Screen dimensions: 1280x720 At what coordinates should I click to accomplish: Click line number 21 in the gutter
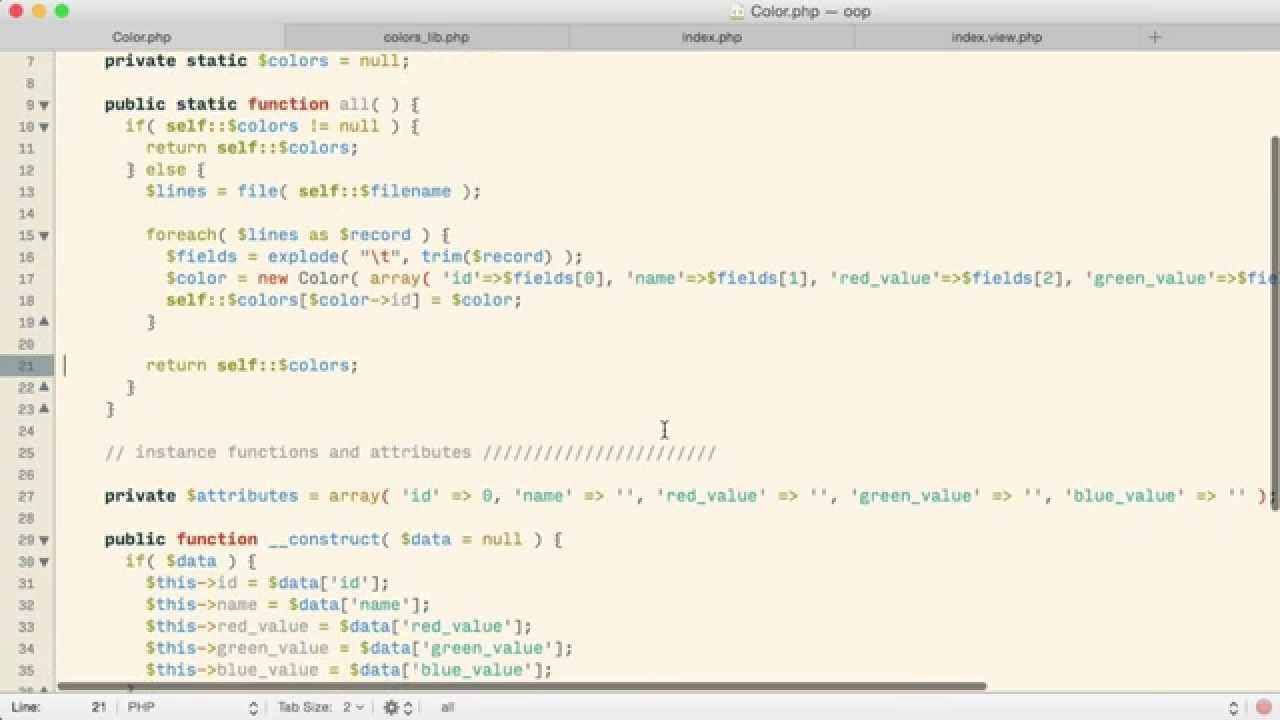(x=26, y=366)
